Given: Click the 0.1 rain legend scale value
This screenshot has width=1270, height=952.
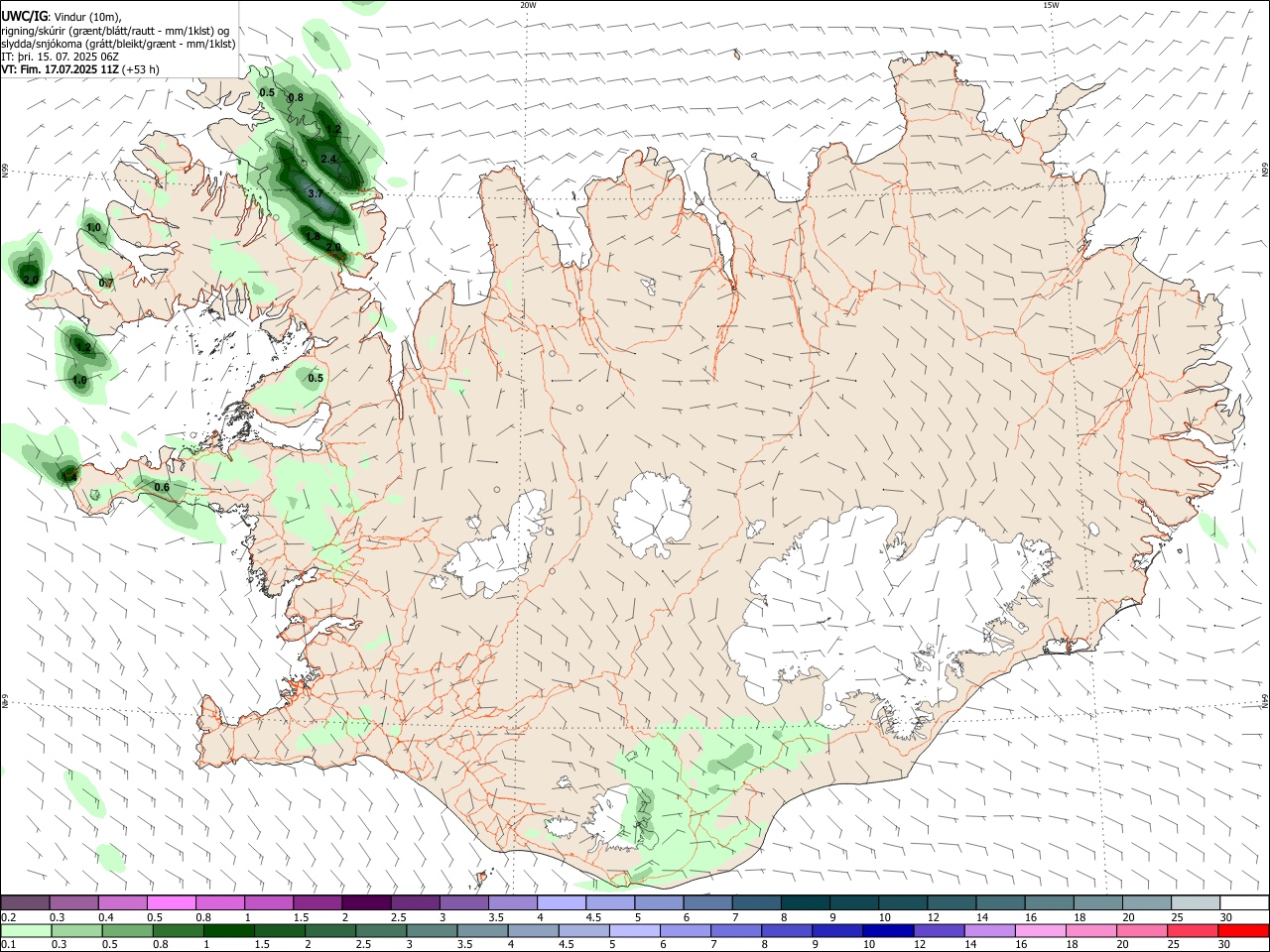Looking at the screenshot, I should pyautogui.click(x=8, y=944).
